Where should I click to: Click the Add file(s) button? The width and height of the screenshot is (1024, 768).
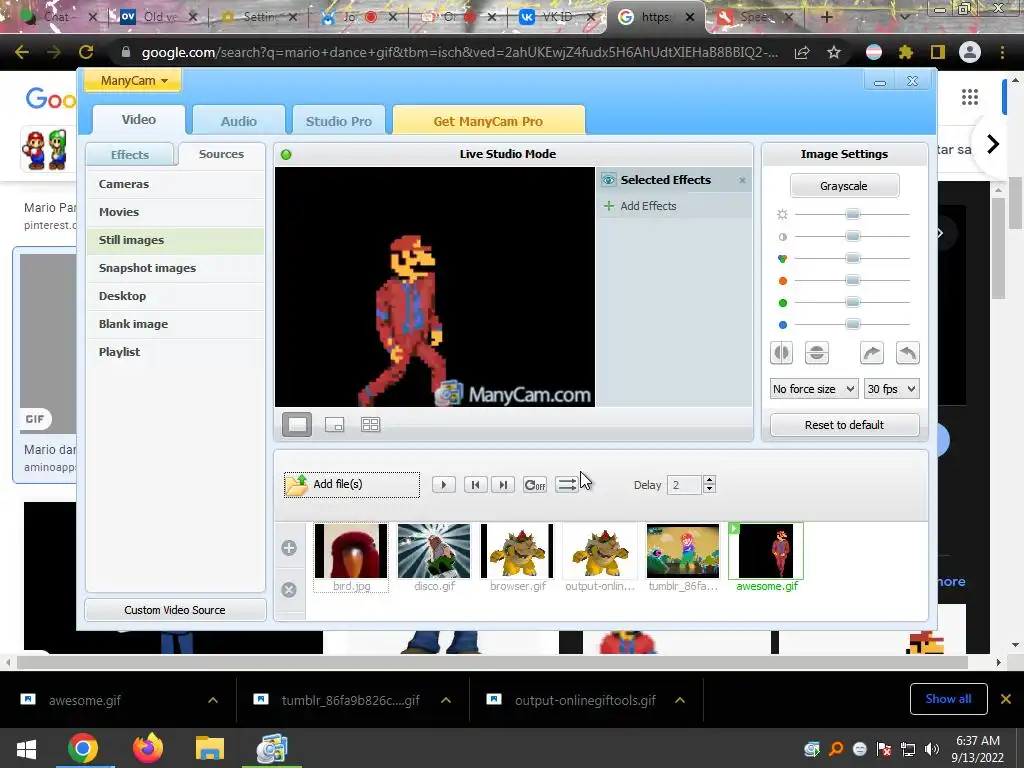352,485
